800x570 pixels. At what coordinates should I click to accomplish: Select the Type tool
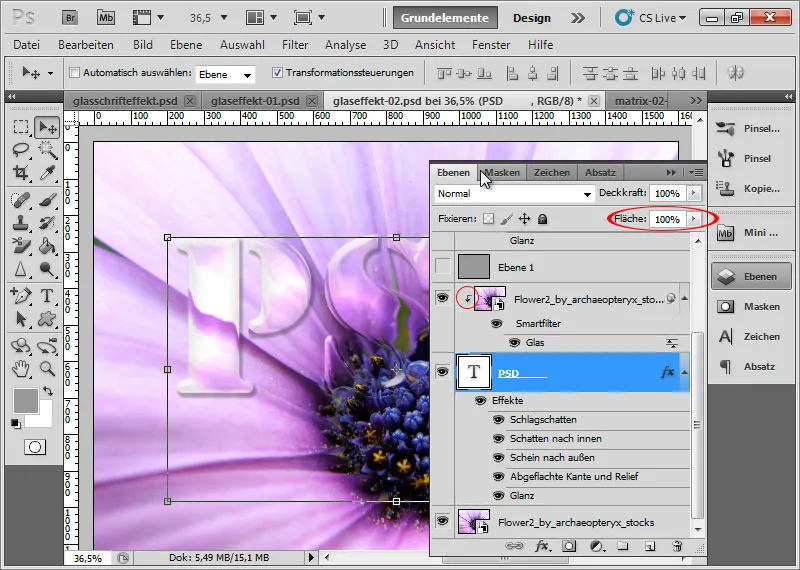[x=47, y=296]
